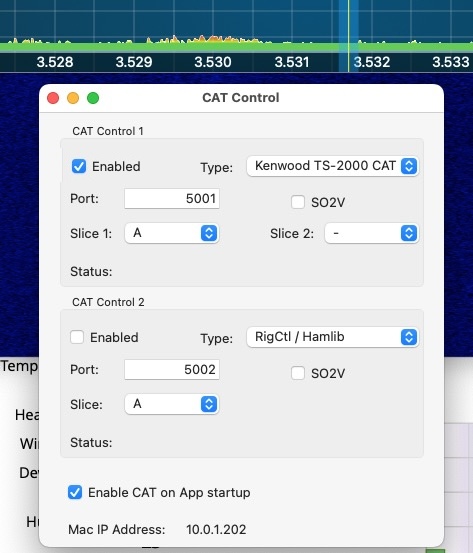The width and height of the screenshot is (473, 553).
Task: Open RigCtl / Hamlib type dropdown
Action: coord(333,337)
